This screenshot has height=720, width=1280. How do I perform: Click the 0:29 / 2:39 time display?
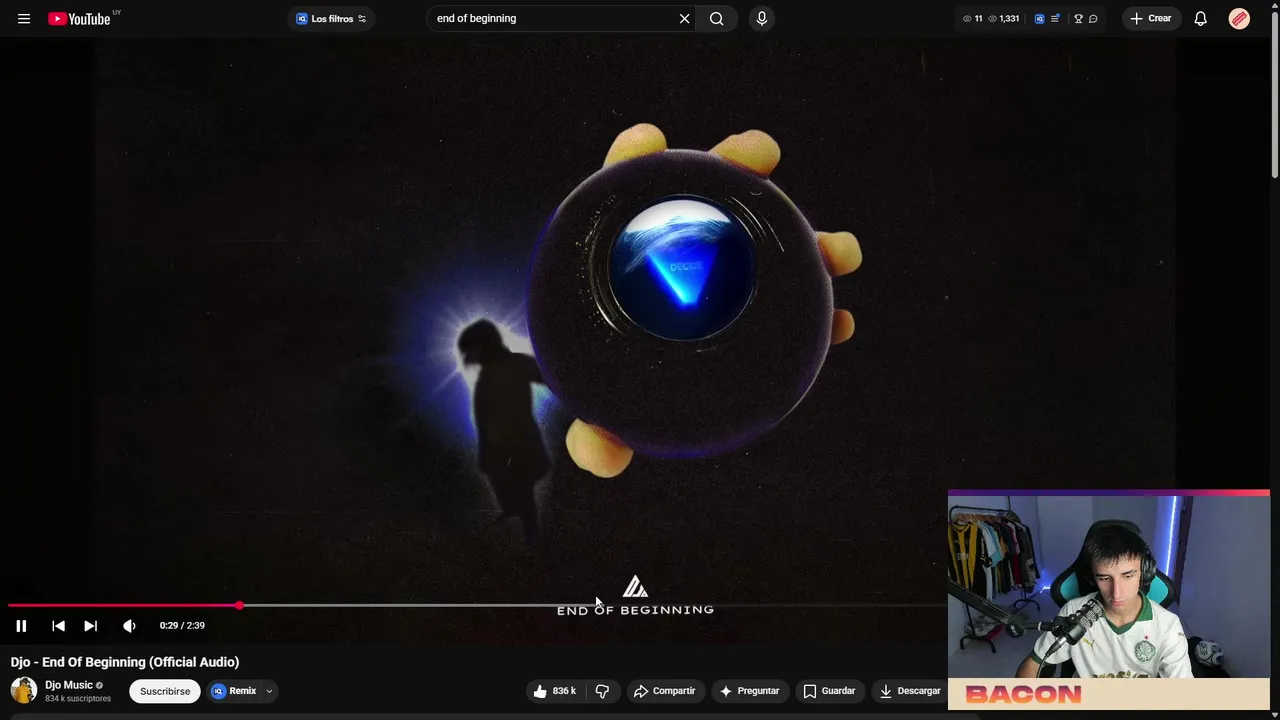[182, 626]
